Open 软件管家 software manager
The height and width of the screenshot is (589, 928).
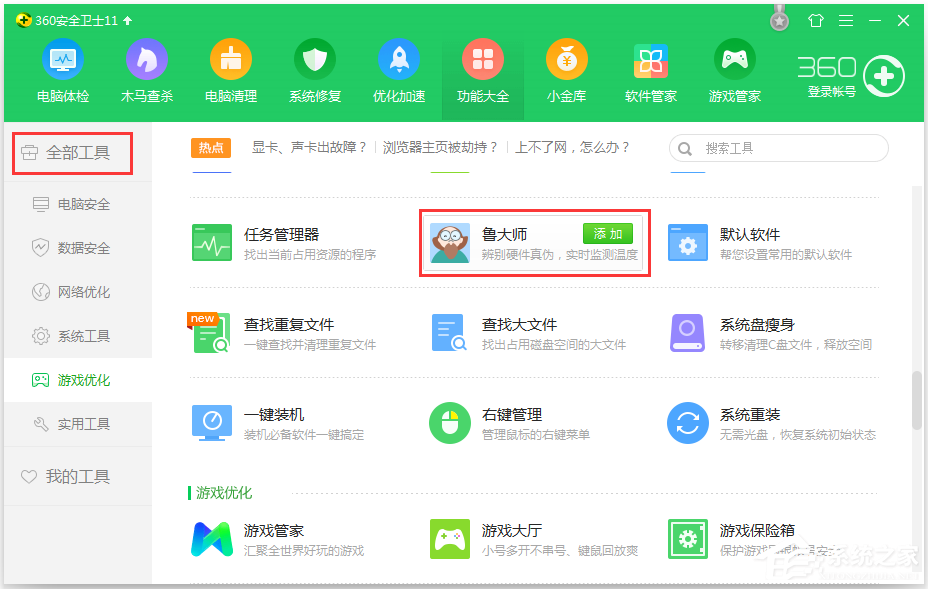click(650, 70)
